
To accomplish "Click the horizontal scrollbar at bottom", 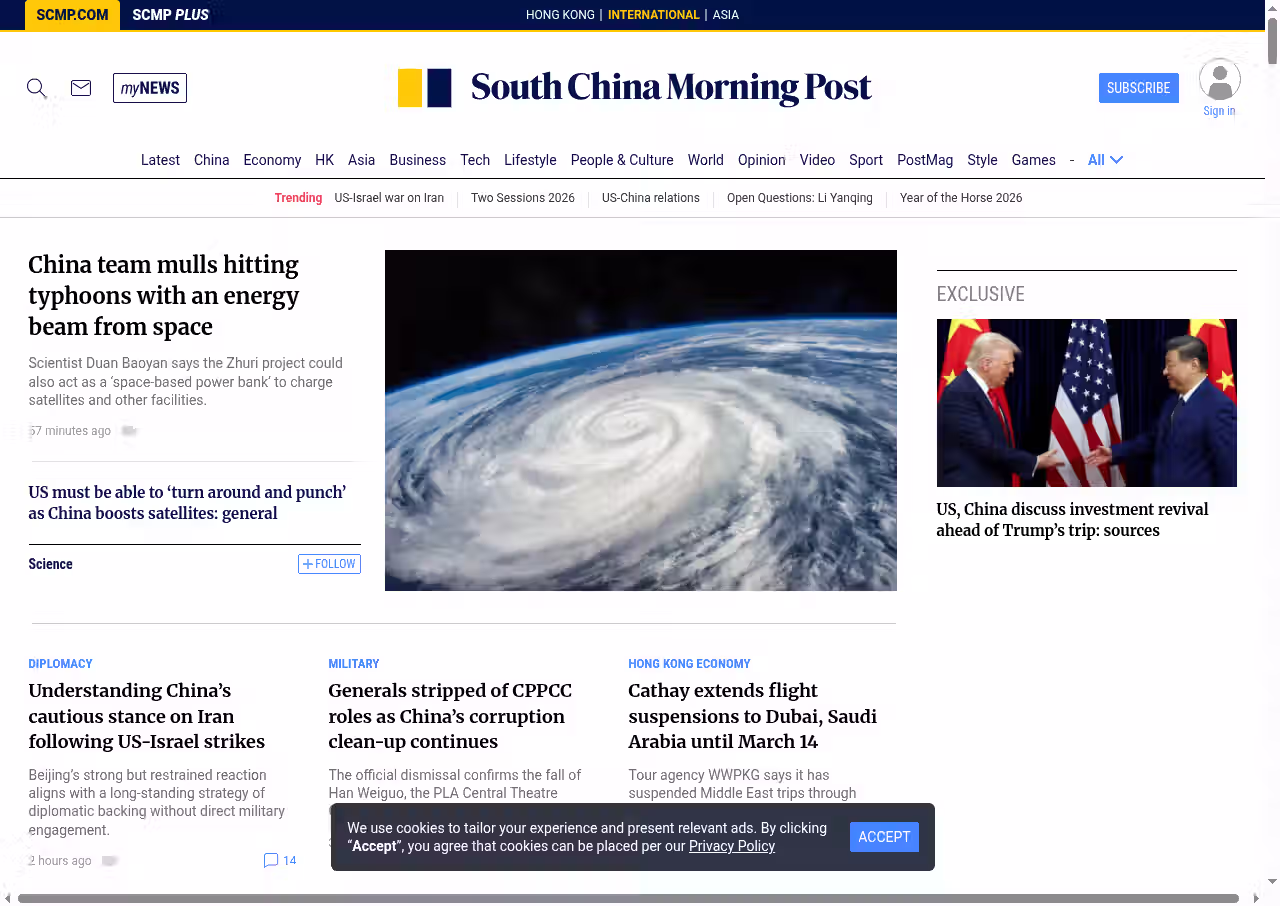I will click(628, 898).
